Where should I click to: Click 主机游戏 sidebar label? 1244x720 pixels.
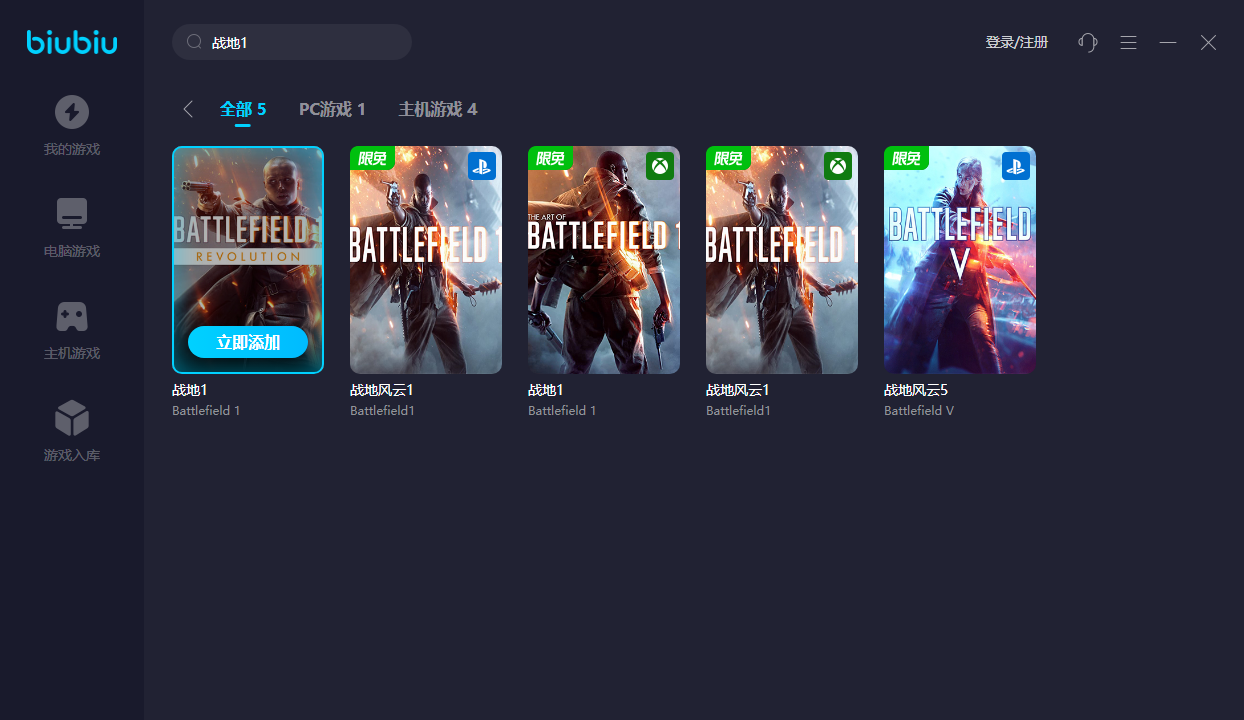[x=72, y=354]
